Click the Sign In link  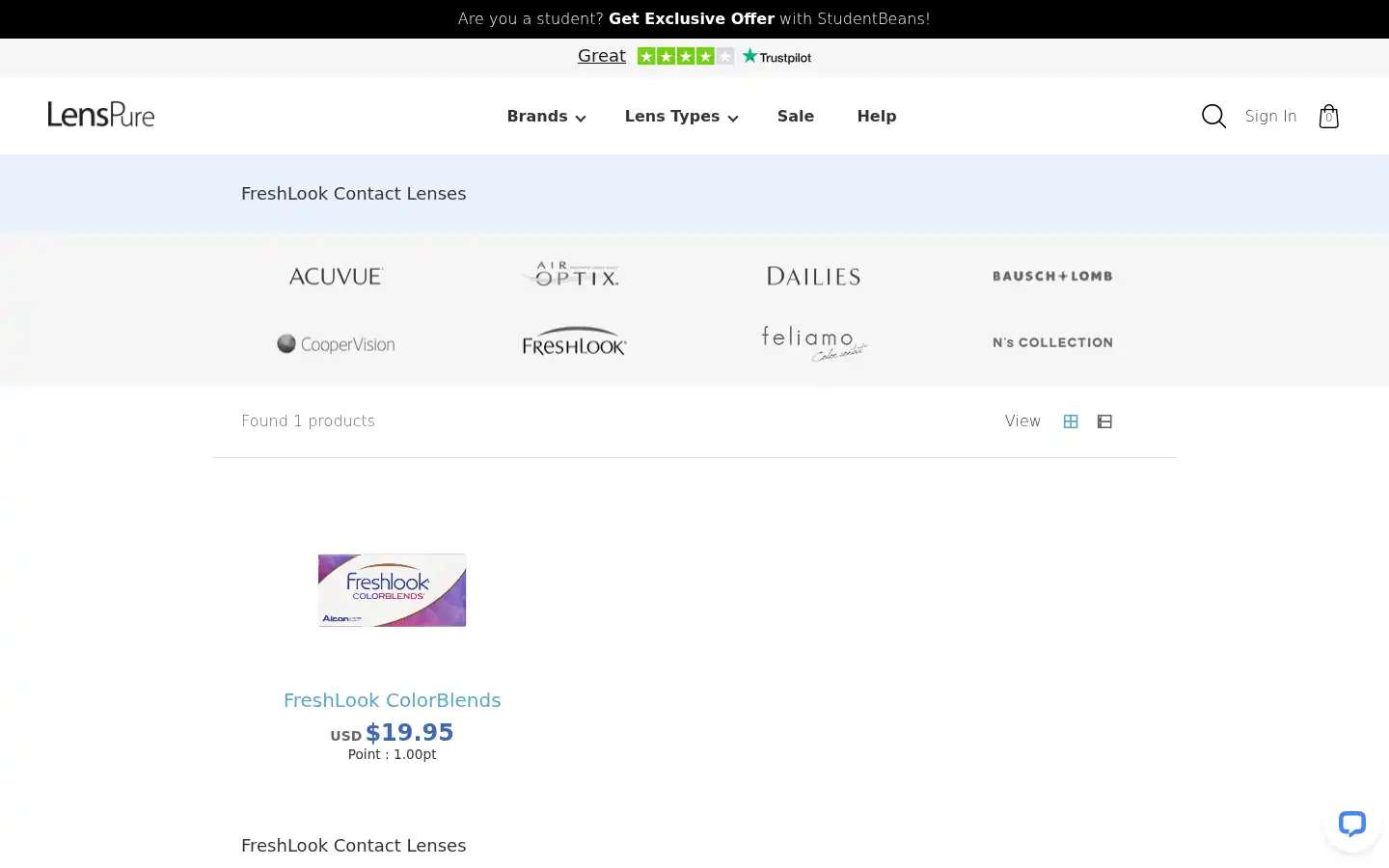click(x=1270, y=116)
